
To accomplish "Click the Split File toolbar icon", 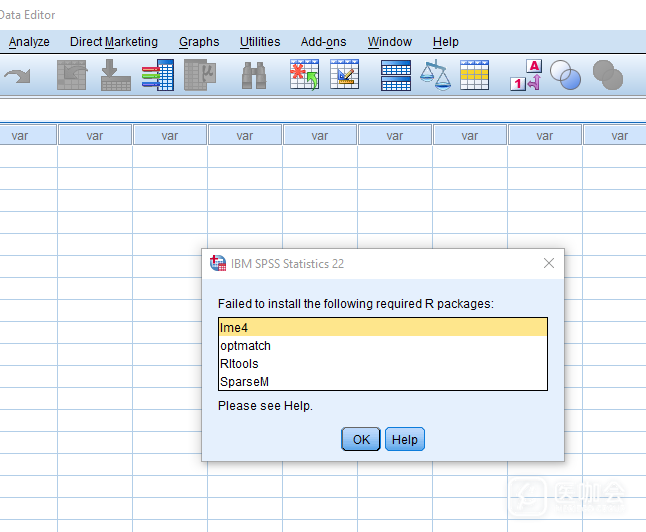I will tap(396, 76).
